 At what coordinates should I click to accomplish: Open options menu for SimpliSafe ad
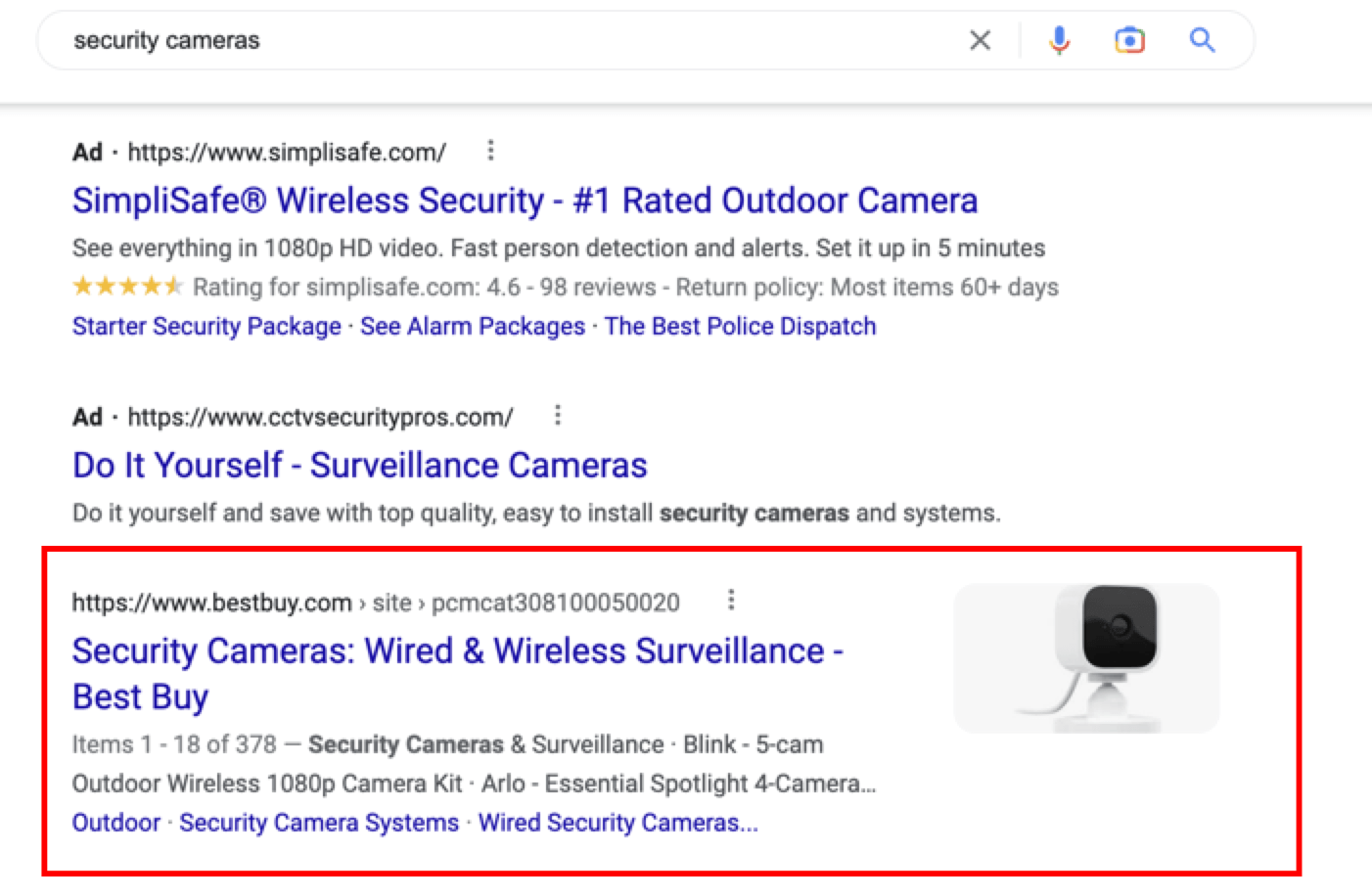[x=490, y=151]
